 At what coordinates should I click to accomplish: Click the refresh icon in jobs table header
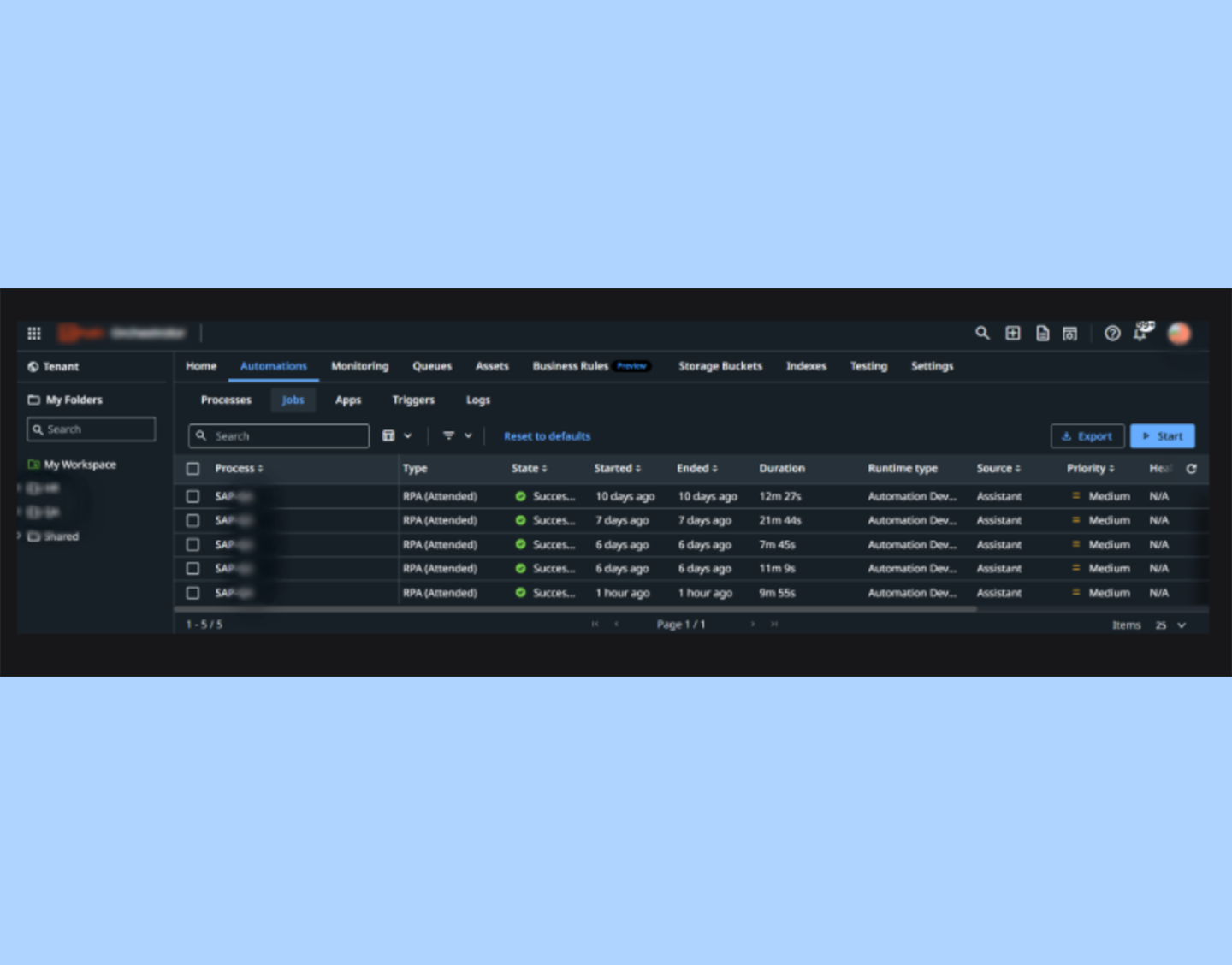[x=1191, y=469]
